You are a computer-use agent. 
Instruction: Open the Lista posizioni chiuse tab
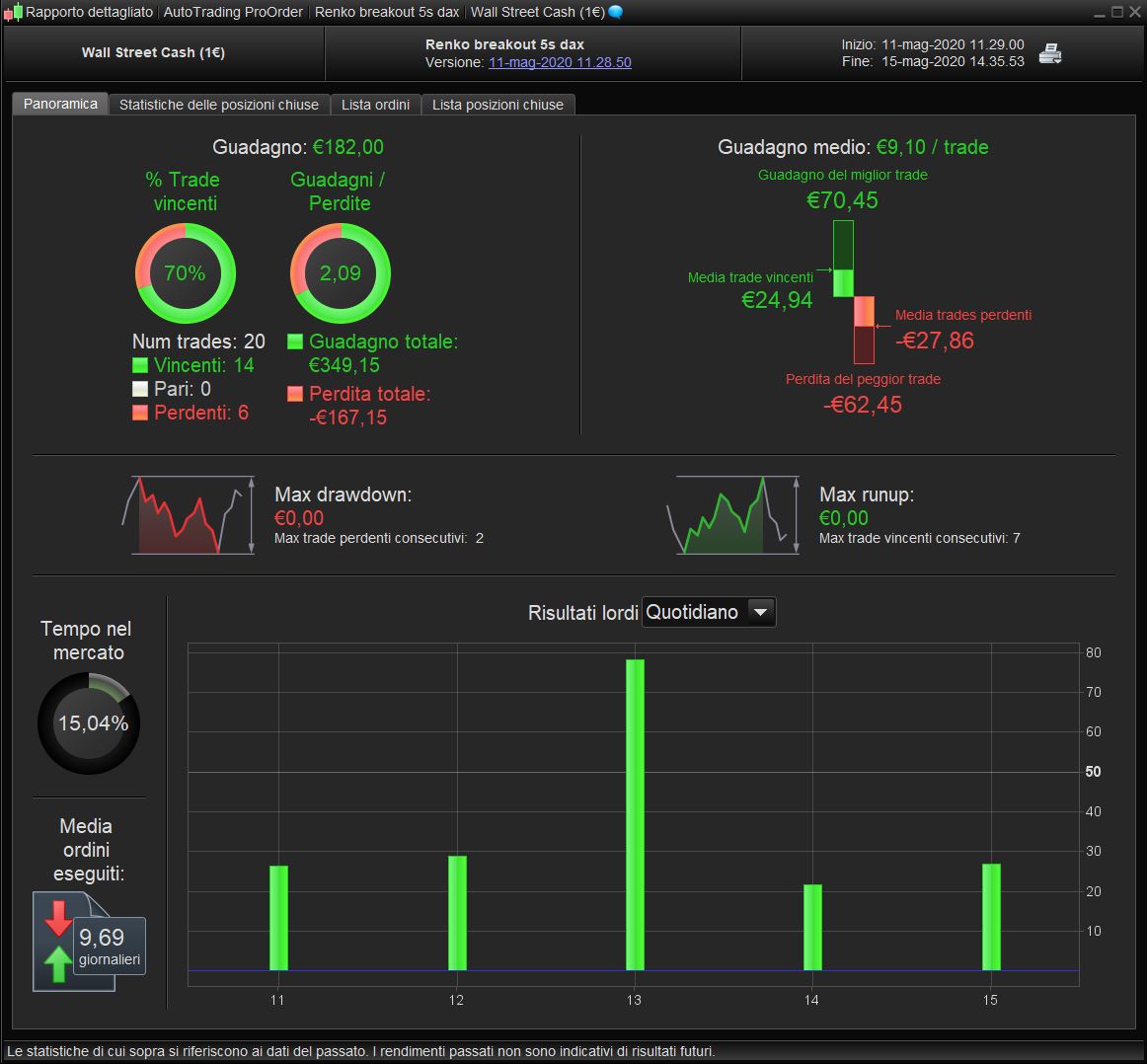[x=497, y=105]
